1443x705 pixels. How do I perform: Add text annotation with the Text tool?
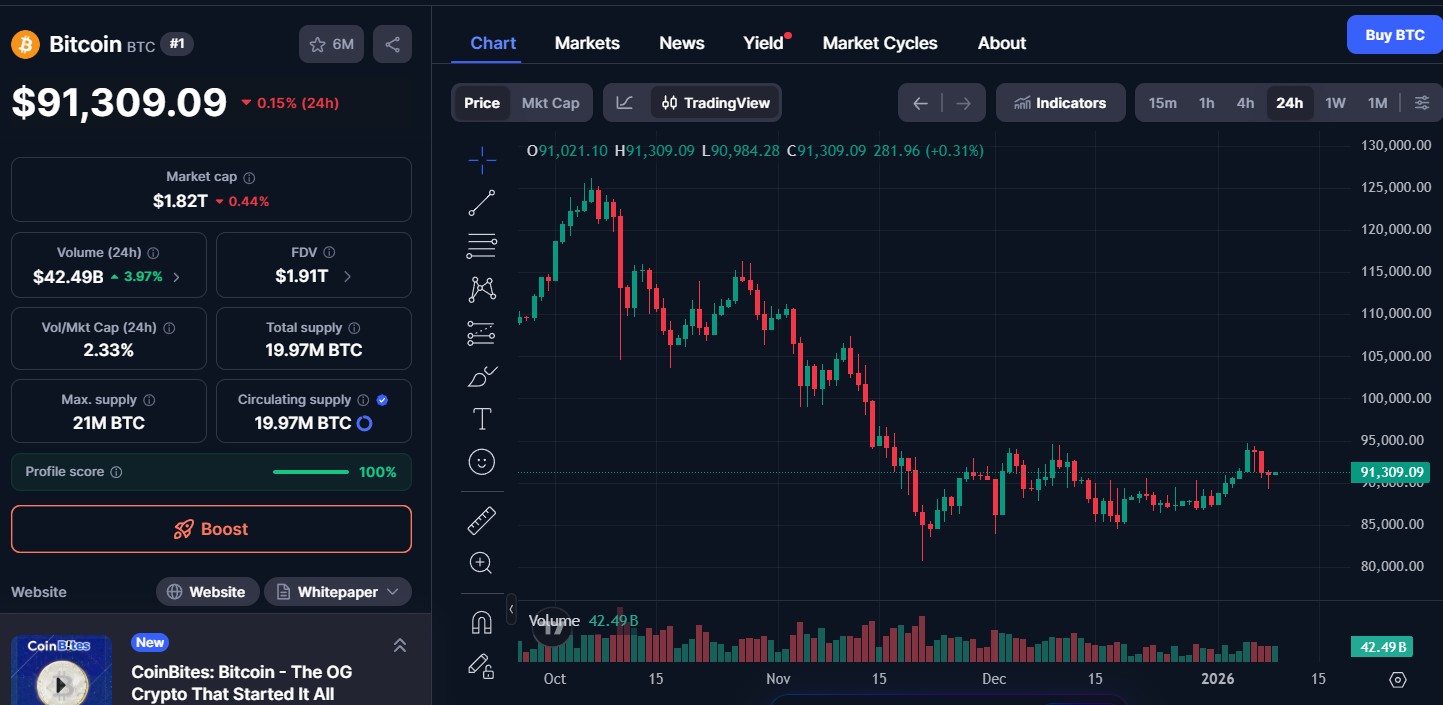[481, 418]
